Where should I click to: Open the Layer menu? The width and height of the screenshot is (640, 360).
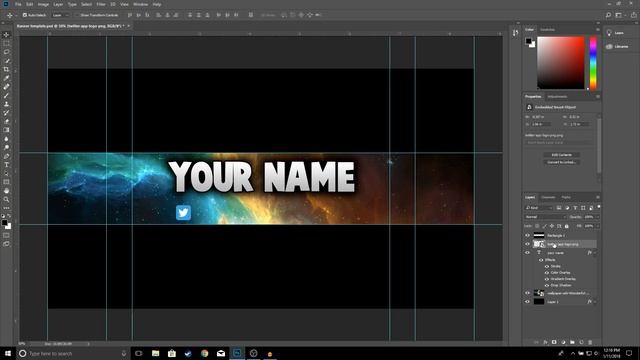pos(58,4)
